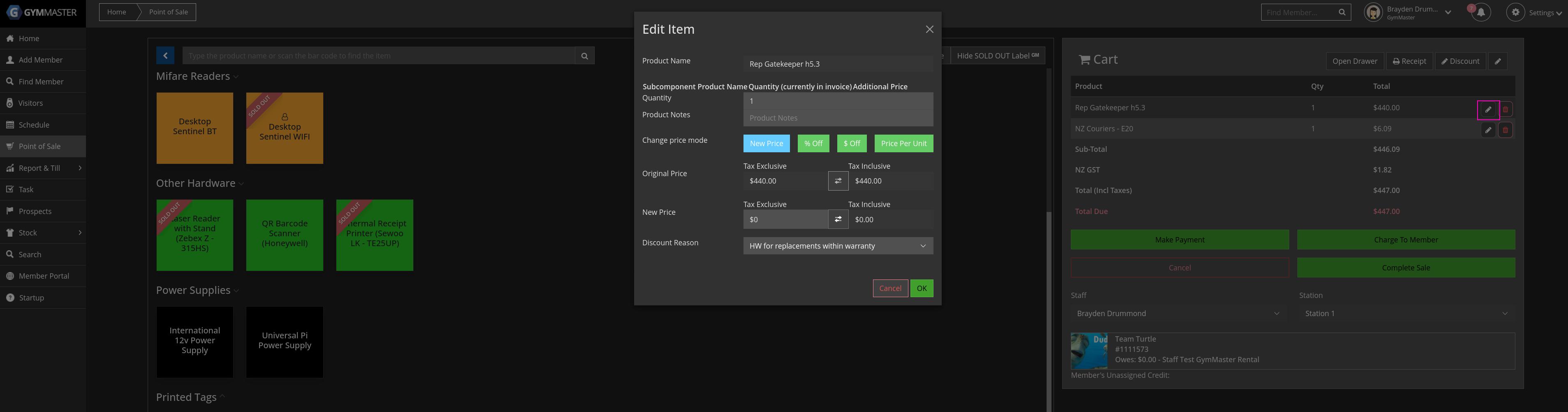Delete NZ Couriers - E20 with trash icon

tap(1505, 130)
